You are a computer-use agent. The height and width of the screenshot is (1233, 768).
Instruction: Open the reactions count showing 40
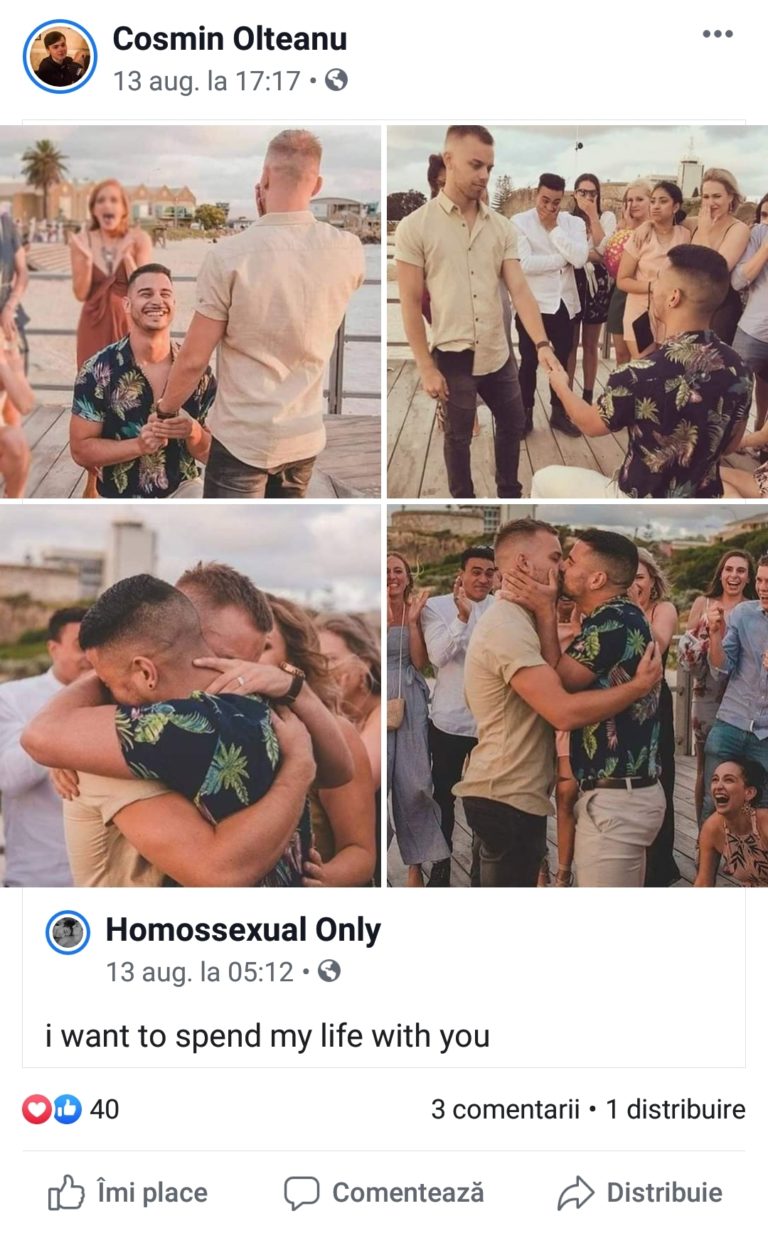click(104, 1109)
